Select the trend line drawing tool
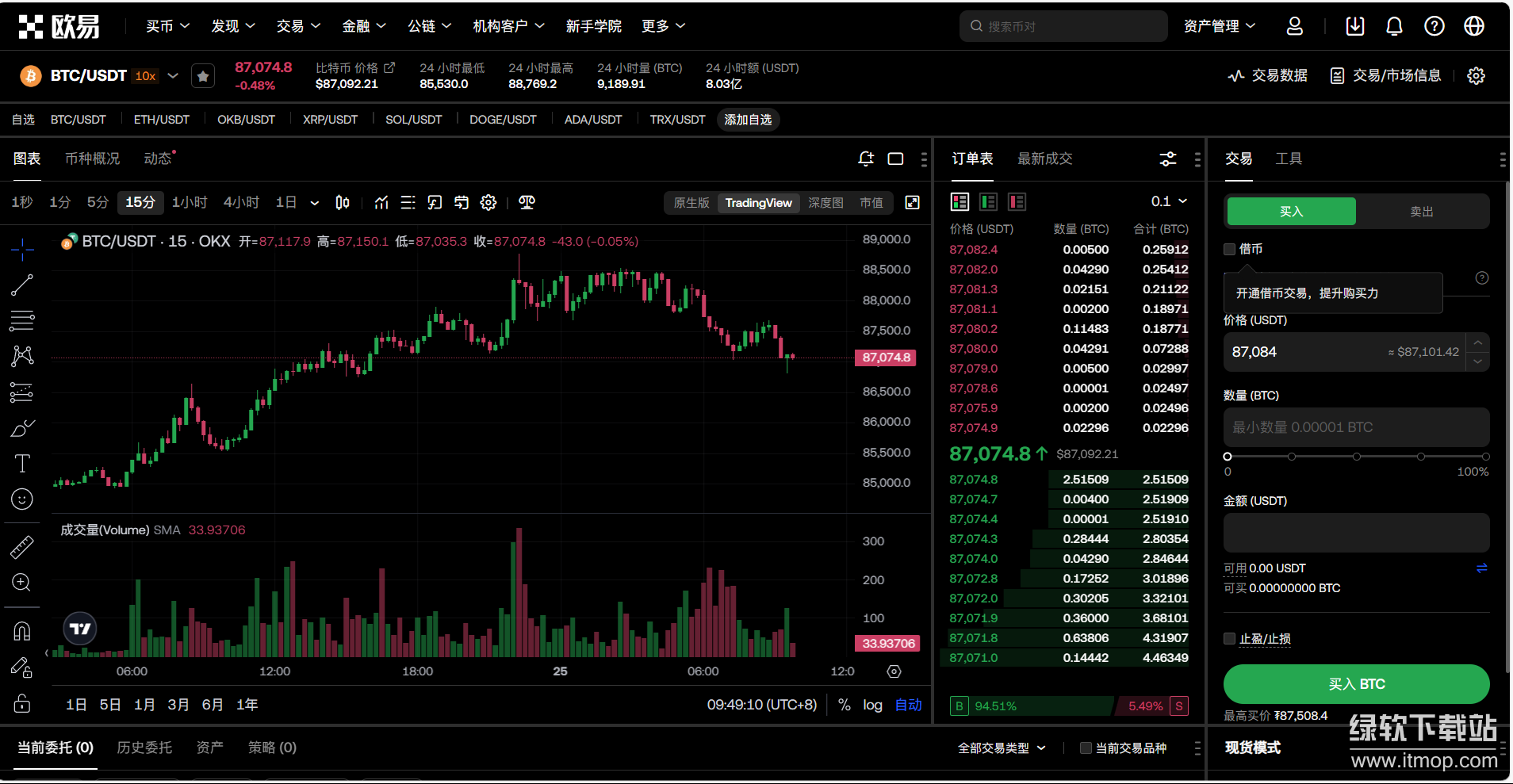This screenshot has width=1513, height=784. 22,285
